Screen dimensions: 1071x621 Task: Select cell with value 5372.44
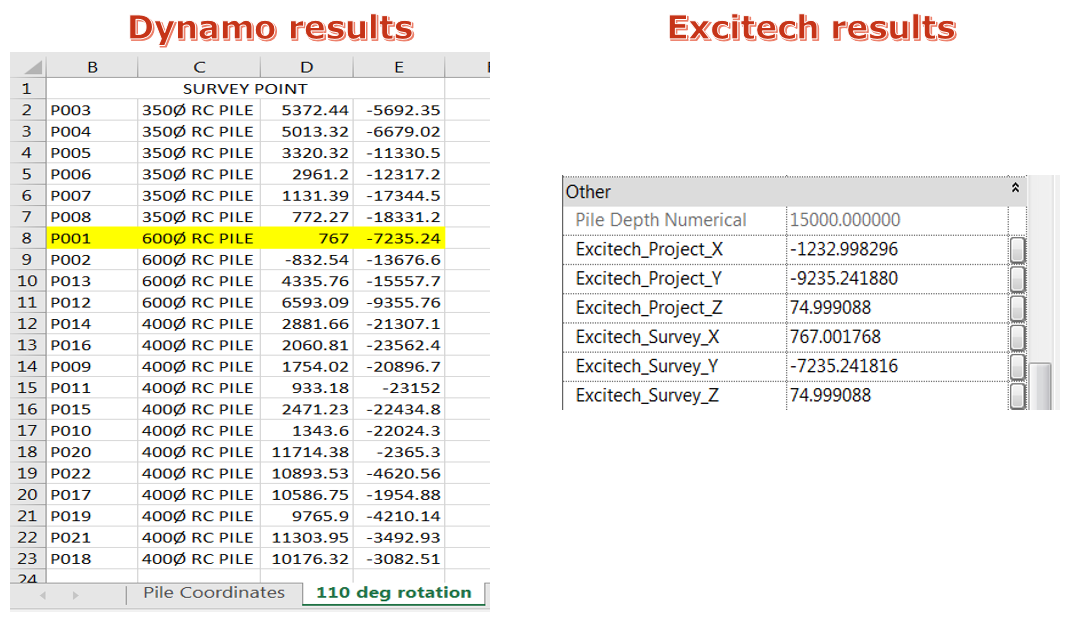tap(307, 110)
